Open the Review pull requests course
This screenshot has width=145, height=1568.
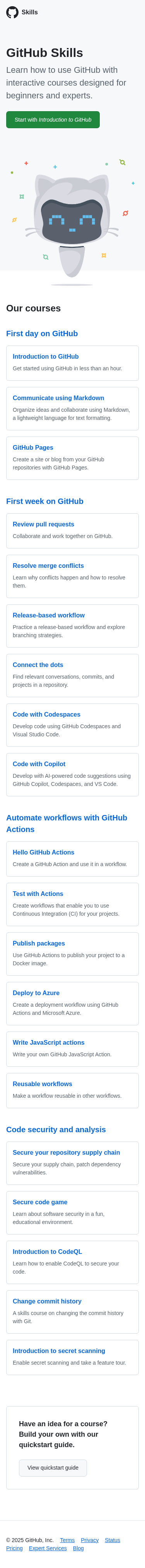[x=44, y=524]
